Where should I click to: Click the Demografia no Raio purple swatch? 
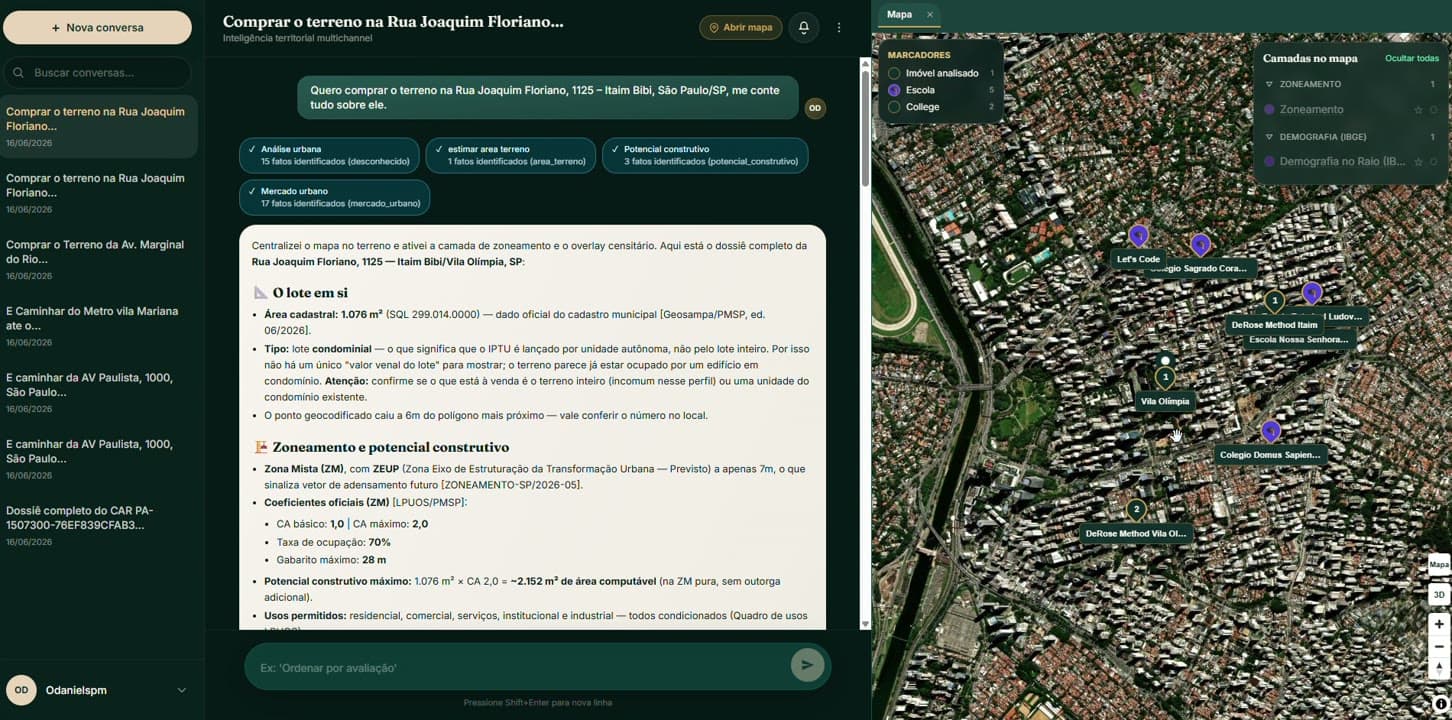click(1270, 161)
